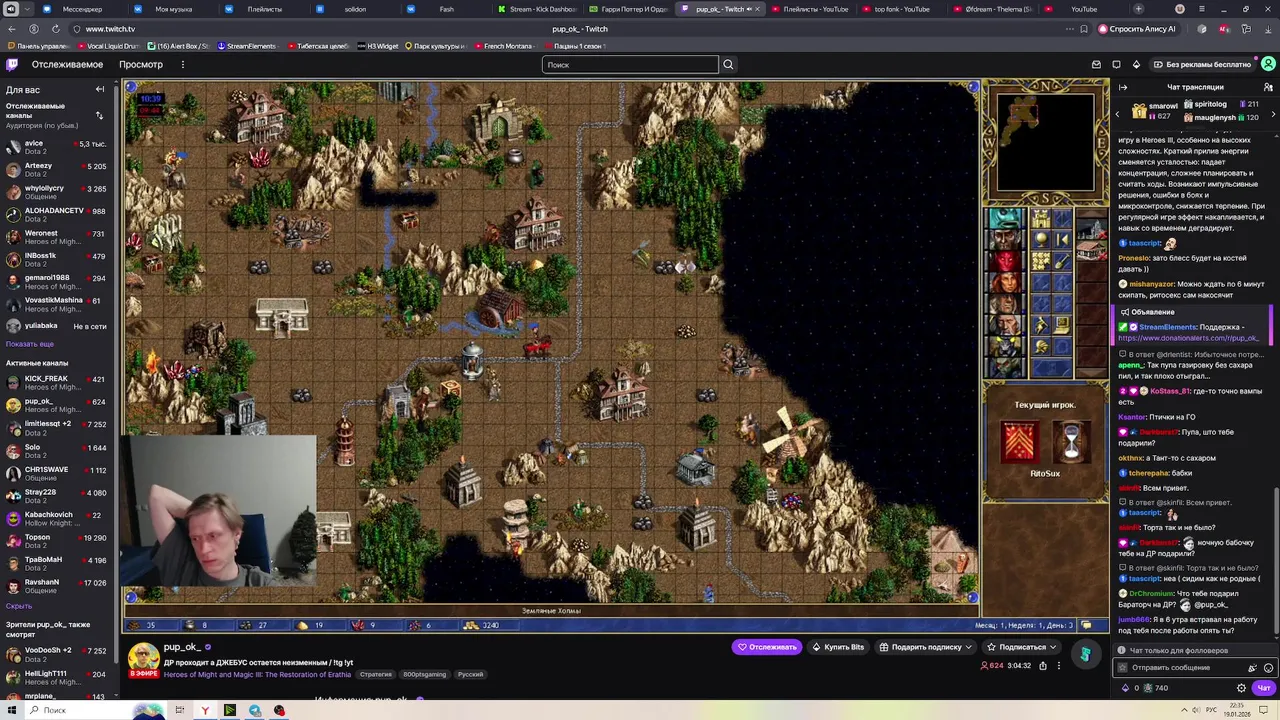
Task: Go back in browser
Action: [12, 29]
